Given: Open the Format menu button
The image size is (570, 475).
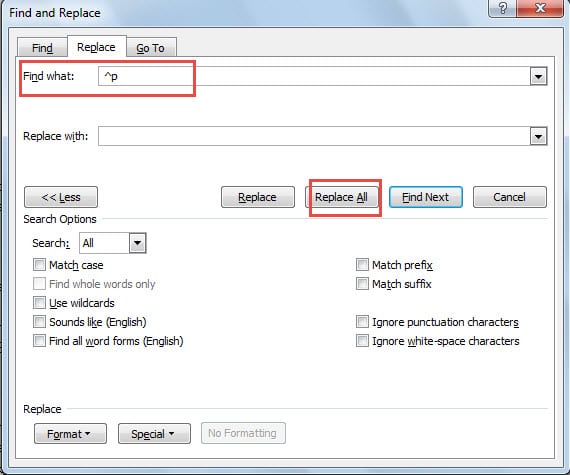Looking at the screenshot, I should click(x=70, y=434).
